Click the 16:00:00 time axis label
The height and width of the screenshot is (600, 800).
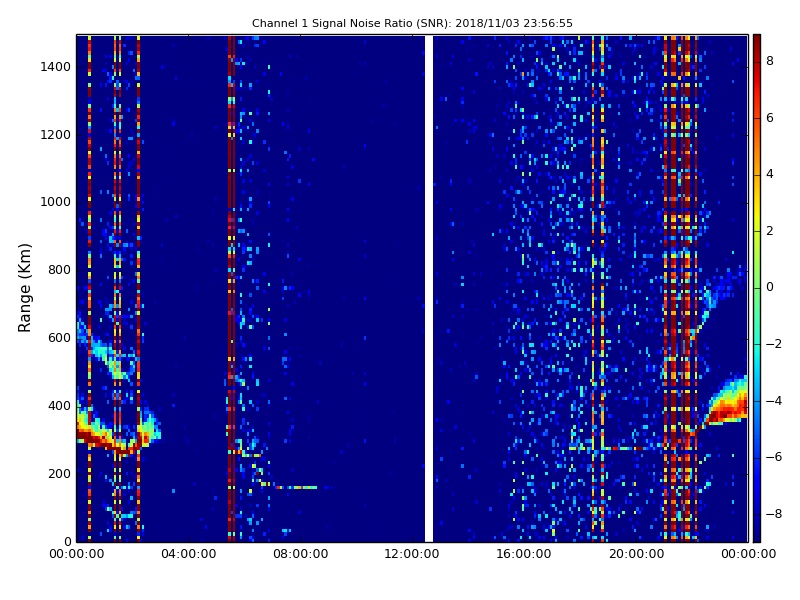click(524, 554)
